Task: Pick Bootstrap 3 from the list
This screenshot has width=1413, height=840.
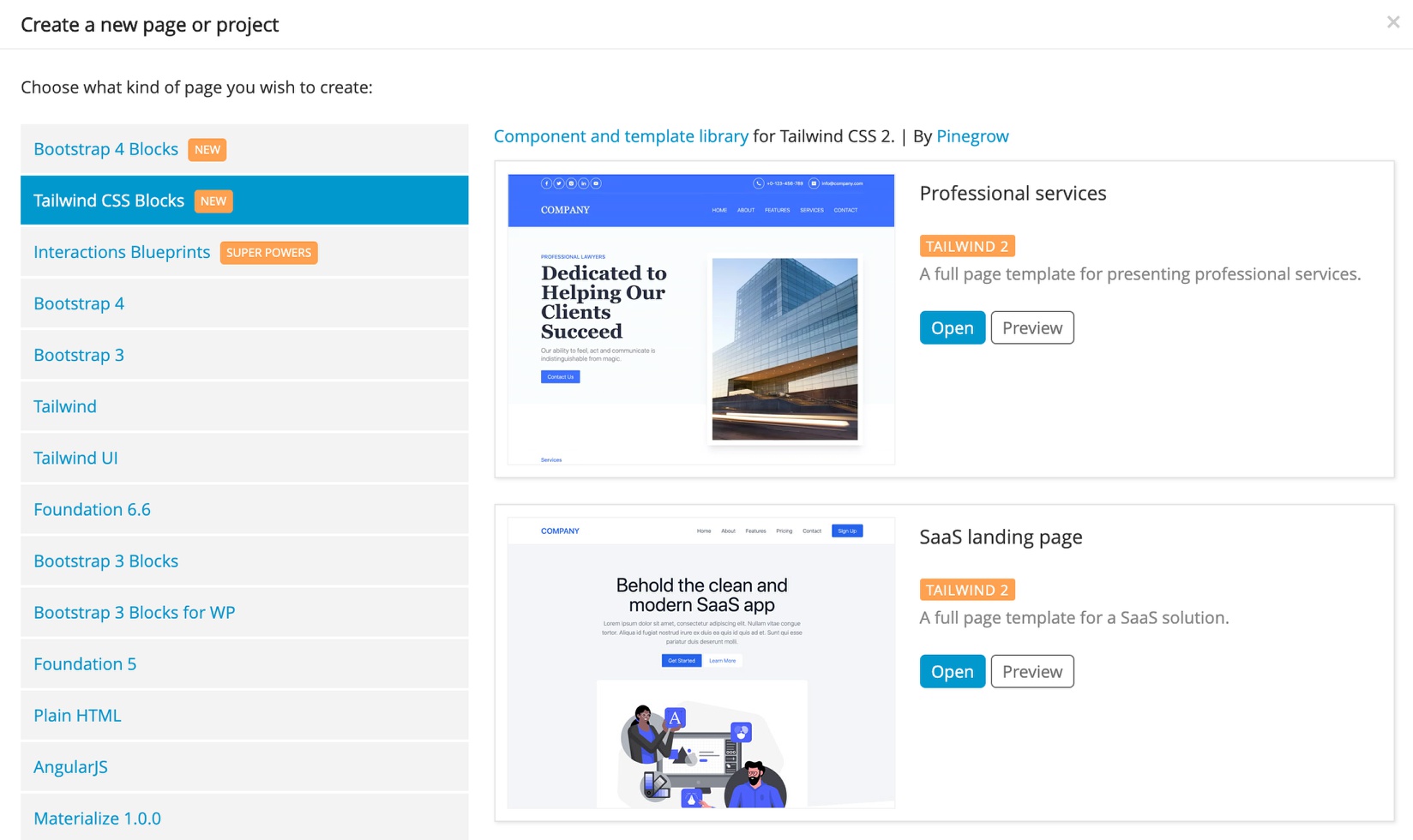Action: click(x=244, y=355)
